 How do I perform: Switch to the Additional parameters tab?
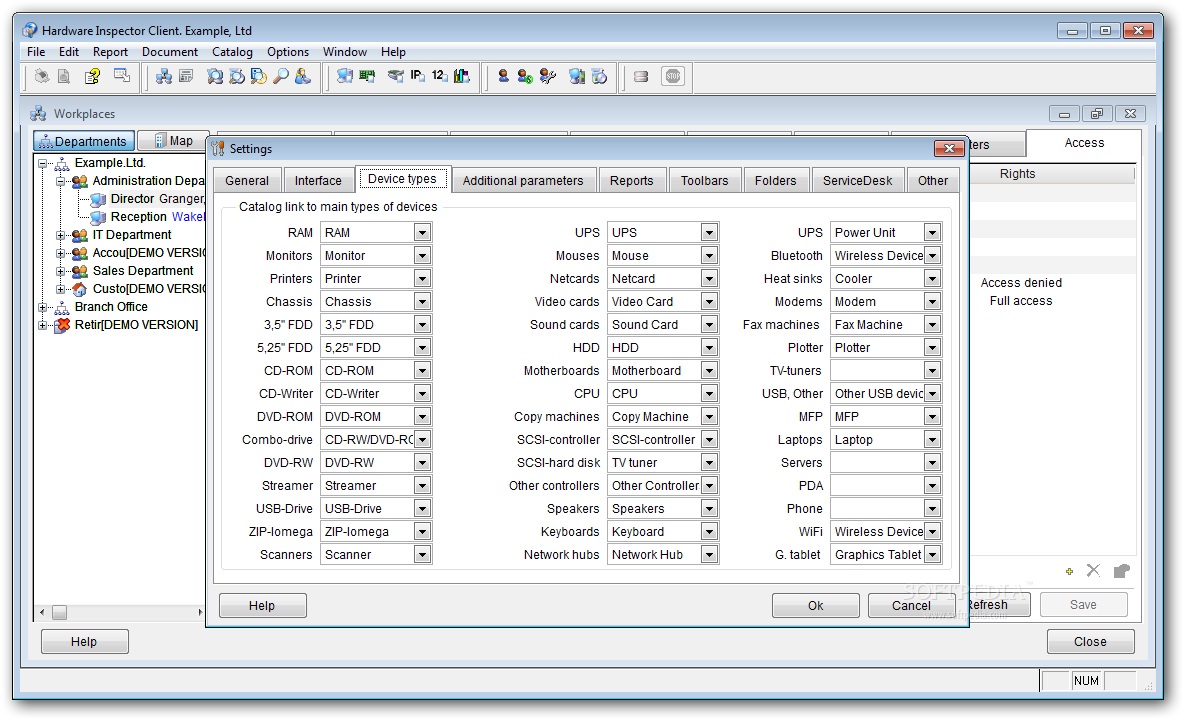pyautogui.click(x=522, y=181)
